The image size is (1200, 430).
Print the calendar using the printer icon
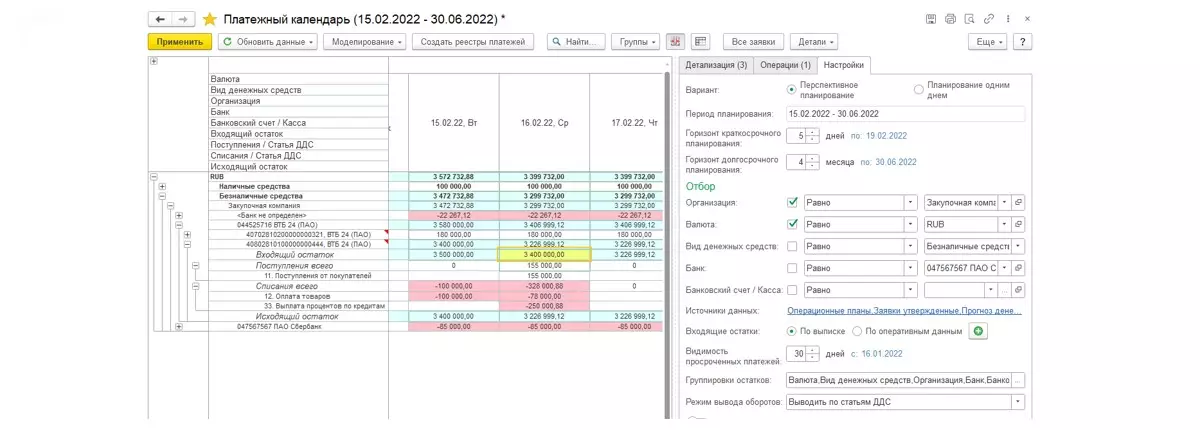coord(950,19)
